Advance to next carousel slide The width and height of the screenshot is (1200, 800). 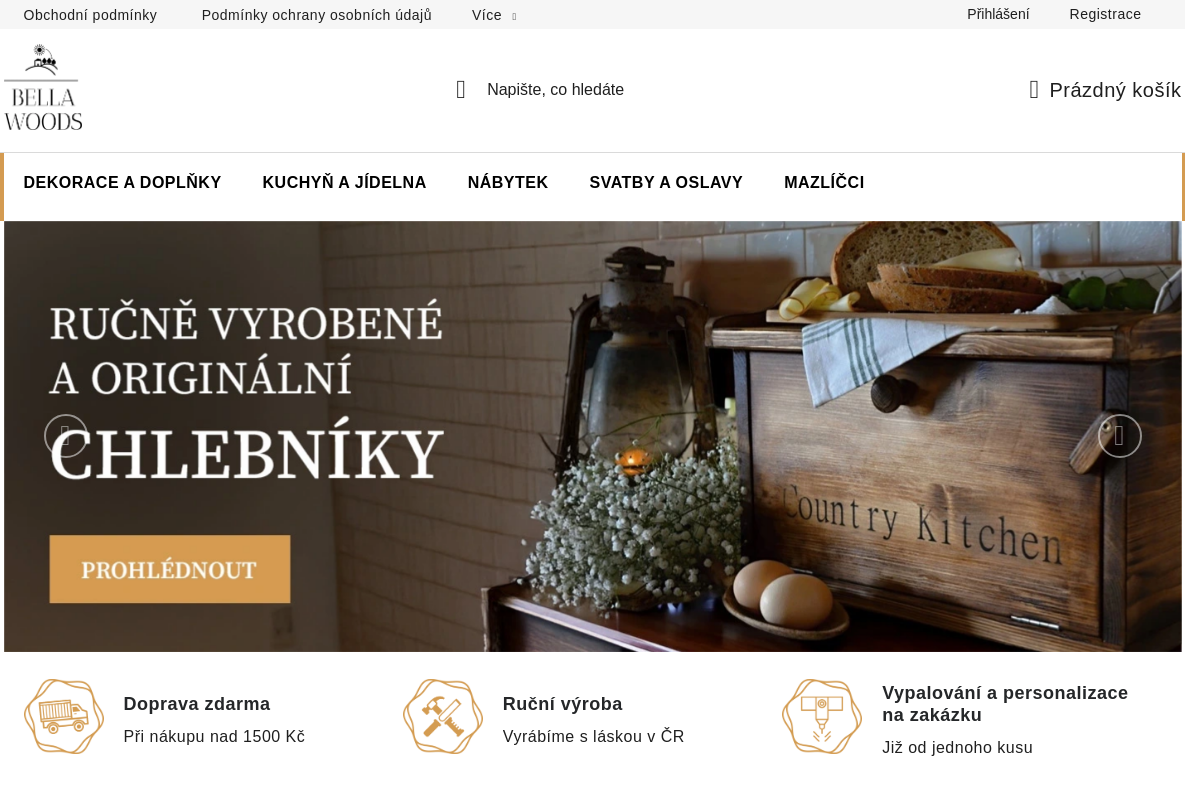1120,436
